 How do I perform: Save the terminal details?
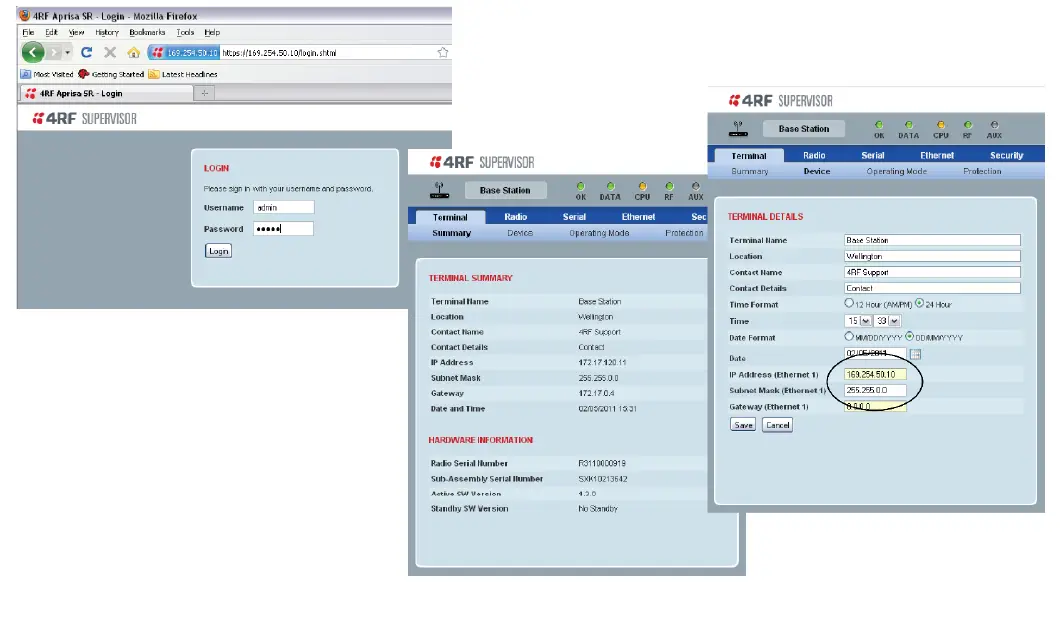[x=743, y=425]
